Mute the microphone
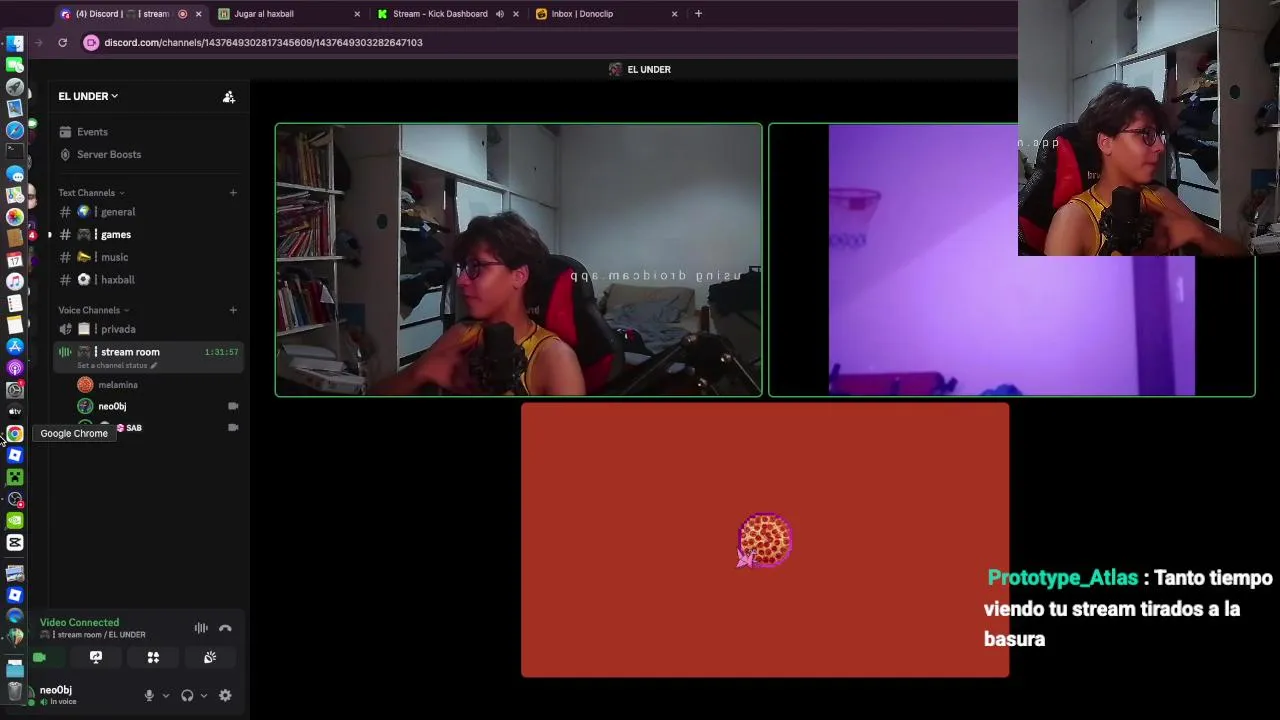The width and height of the screenshot is (1280, 720). tap(149, 695)
